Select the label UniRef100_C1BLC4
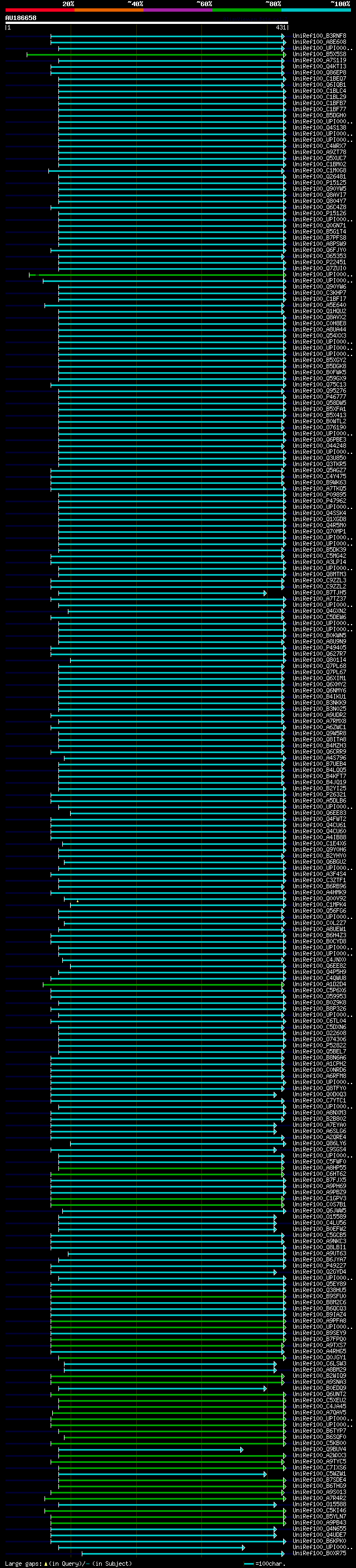Viewport: 356px width, 1568px height. coord(319,91)
